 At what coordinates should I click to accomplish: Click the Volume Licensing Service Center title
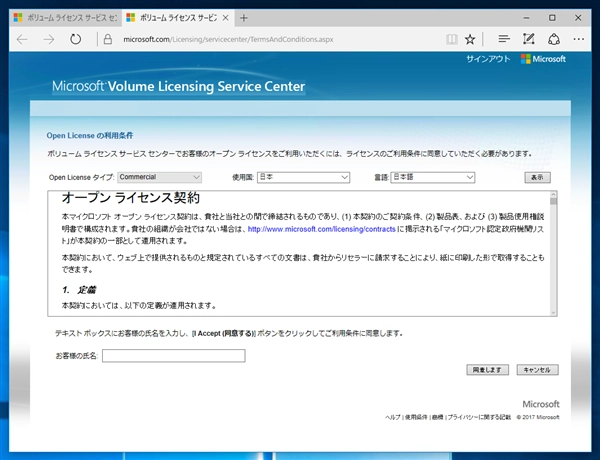[178, 86]
